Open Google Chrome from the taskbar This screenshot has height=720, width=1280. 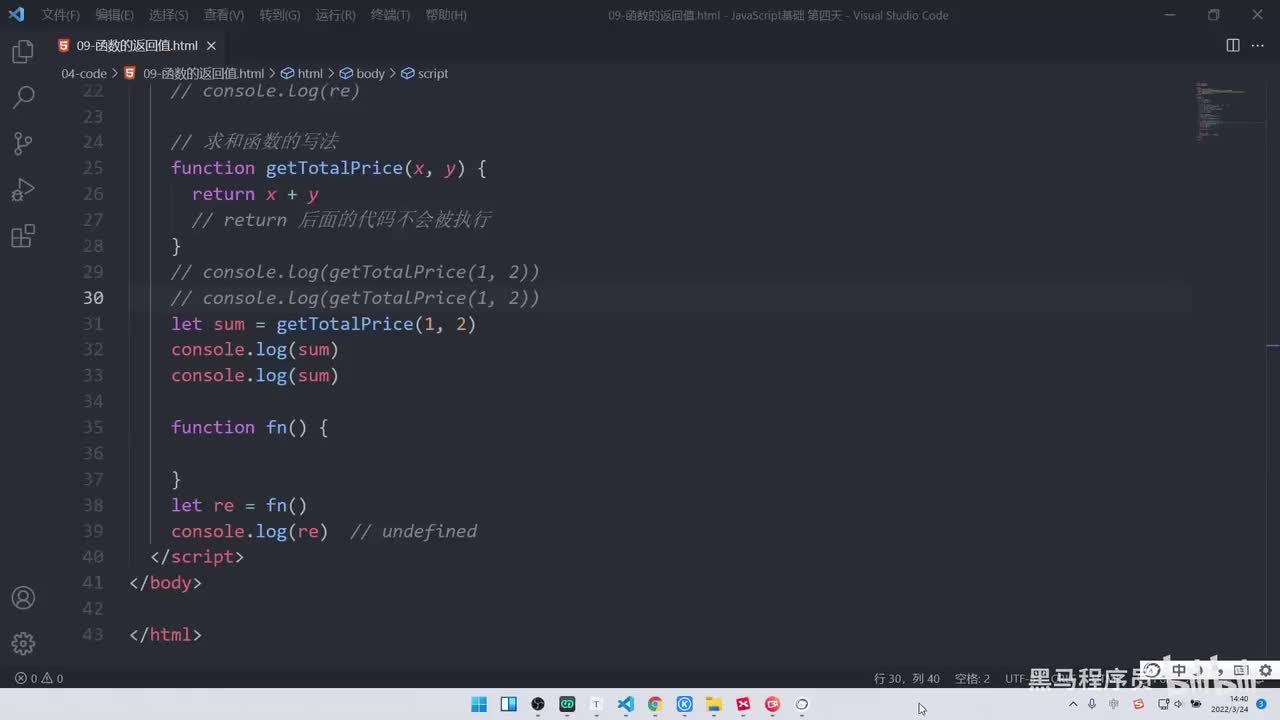pos(655,704)
